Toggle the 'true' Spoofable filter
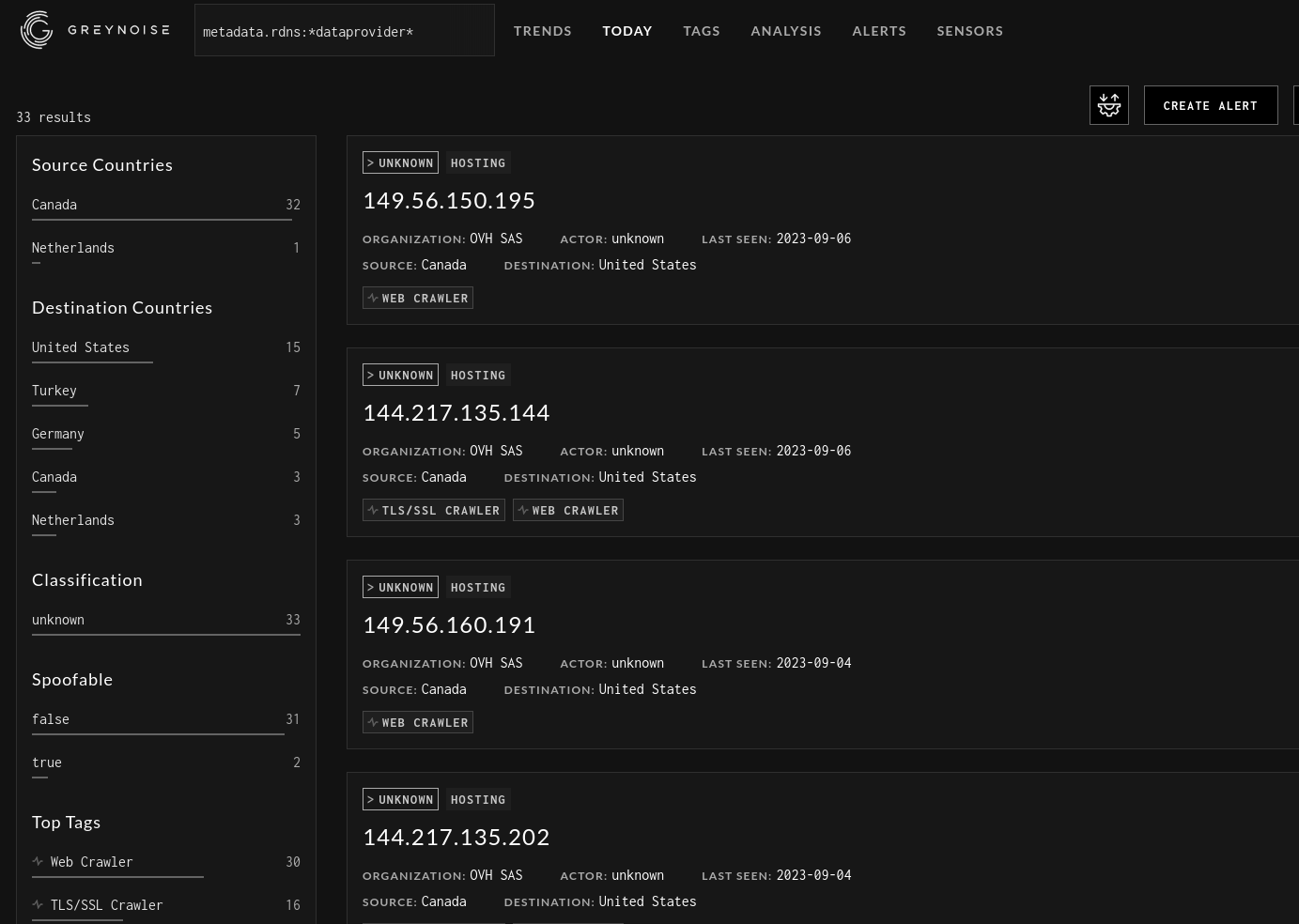The image size is (1299, 924). pyautogui.click(x=47, y=762)
